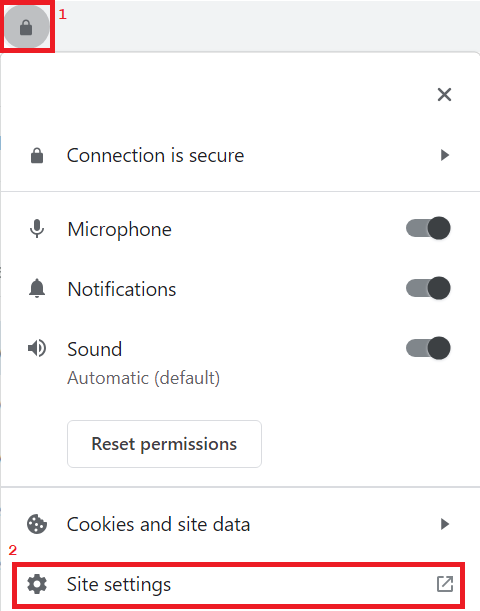Open Cookies and site data
This screenshot has height=611, width=480.
coord(240,524)
